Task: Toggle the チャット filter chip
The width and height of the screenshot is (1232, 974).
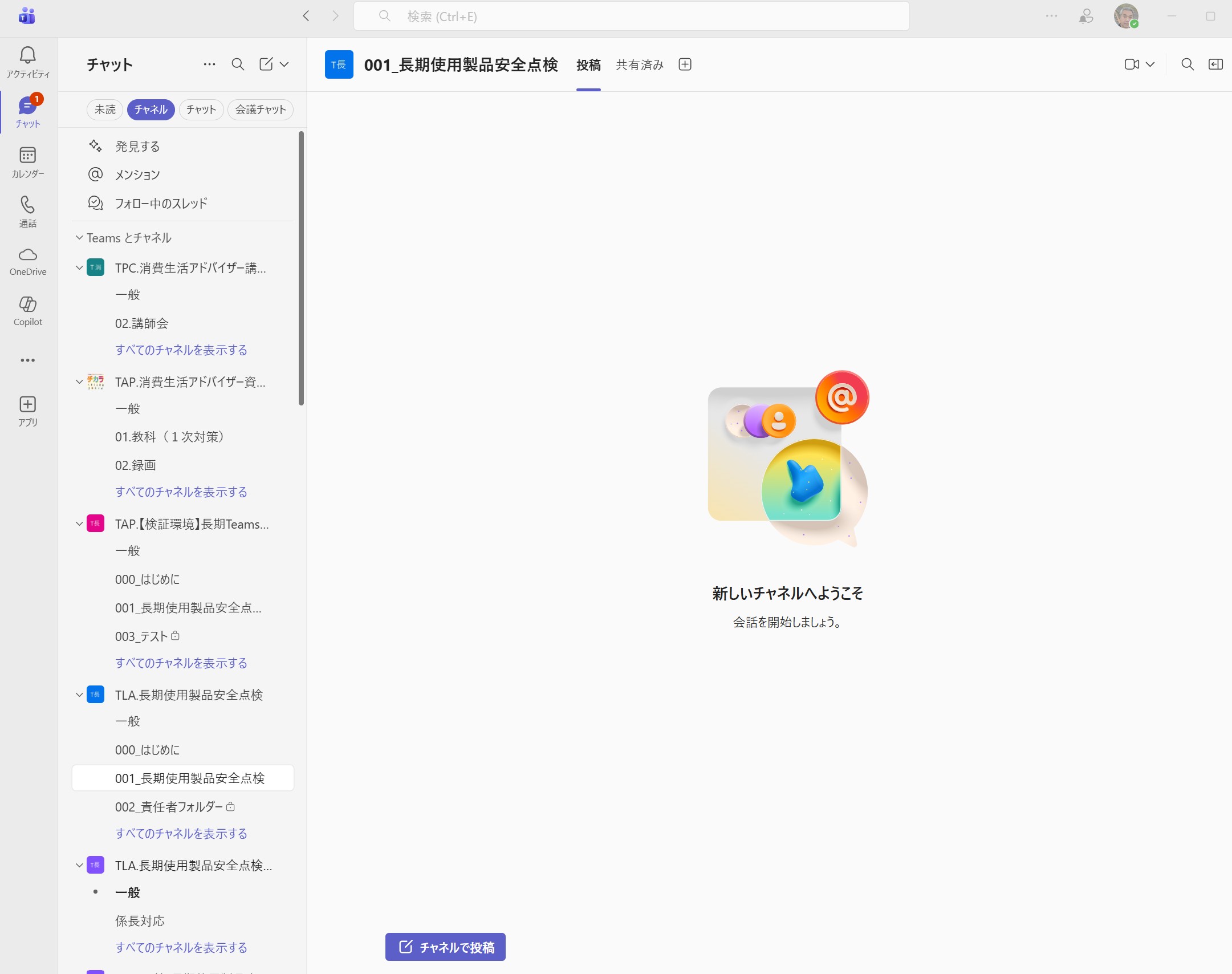Action: tap(201, 109)
